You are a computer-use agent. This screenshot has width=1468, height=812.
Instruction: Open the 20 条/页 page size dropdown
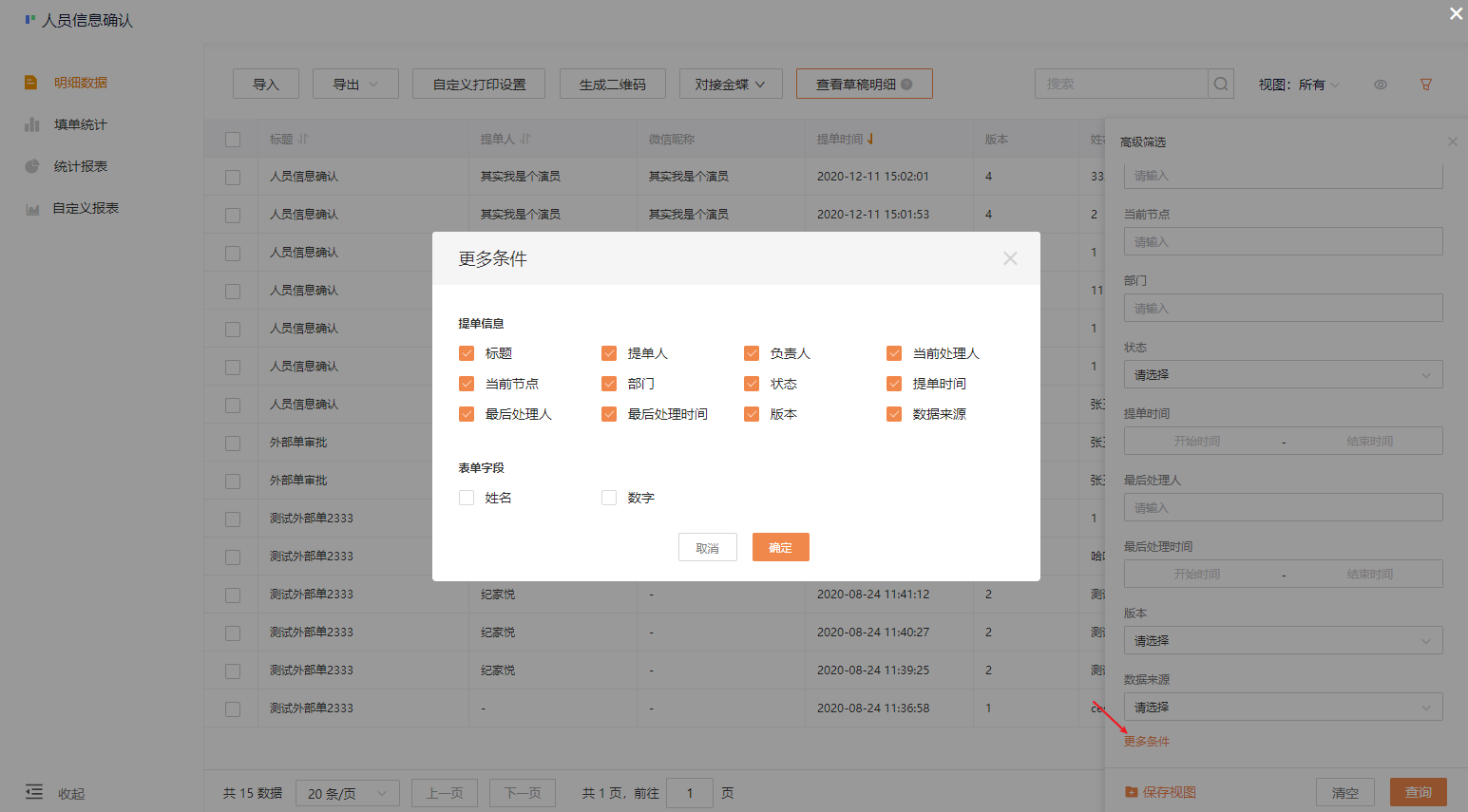coord(348,793)
